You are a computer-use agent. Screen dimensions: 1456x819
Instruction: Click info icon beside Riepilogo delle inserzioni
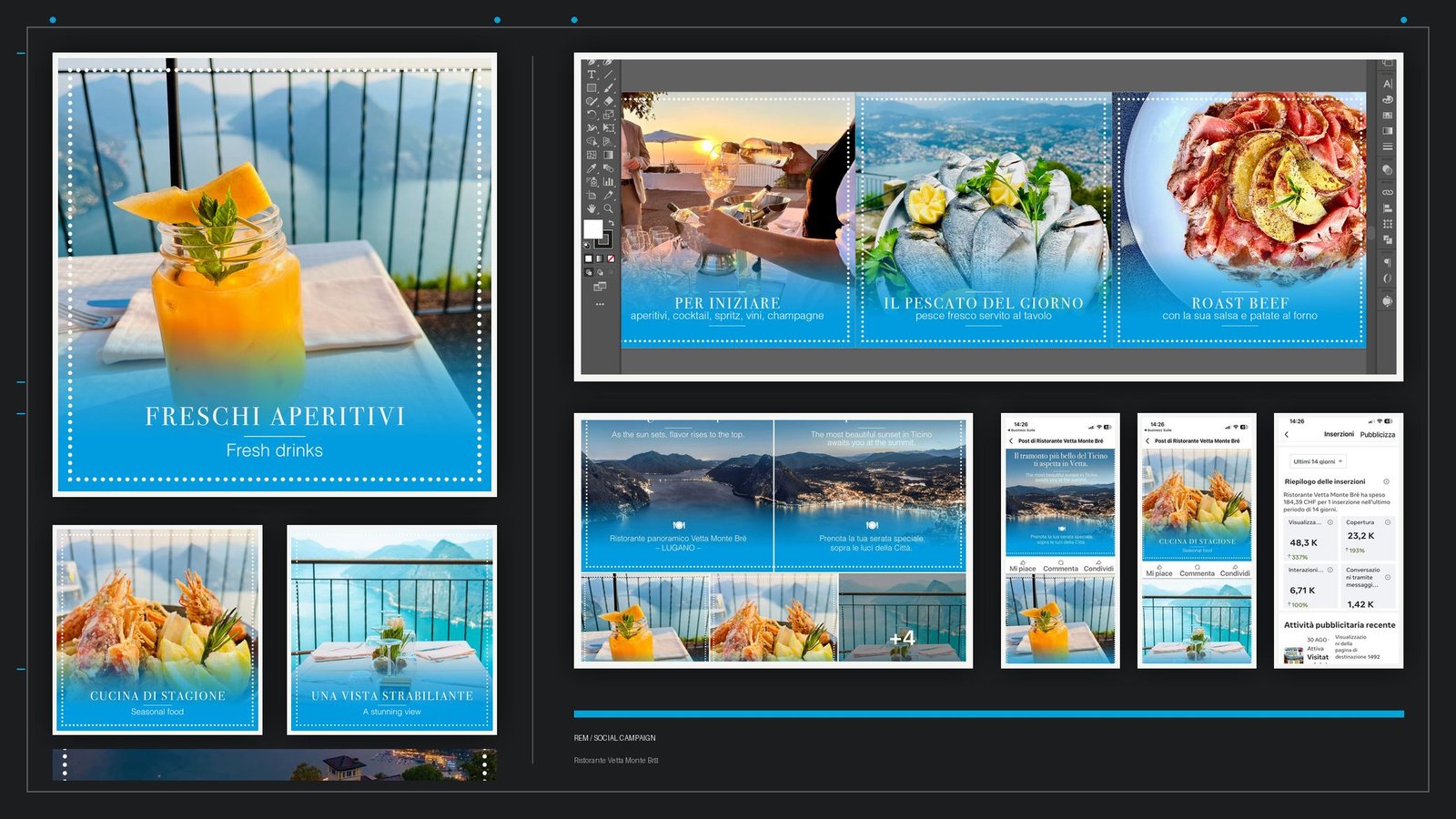pyautogui.click(x=1386, y=481)
